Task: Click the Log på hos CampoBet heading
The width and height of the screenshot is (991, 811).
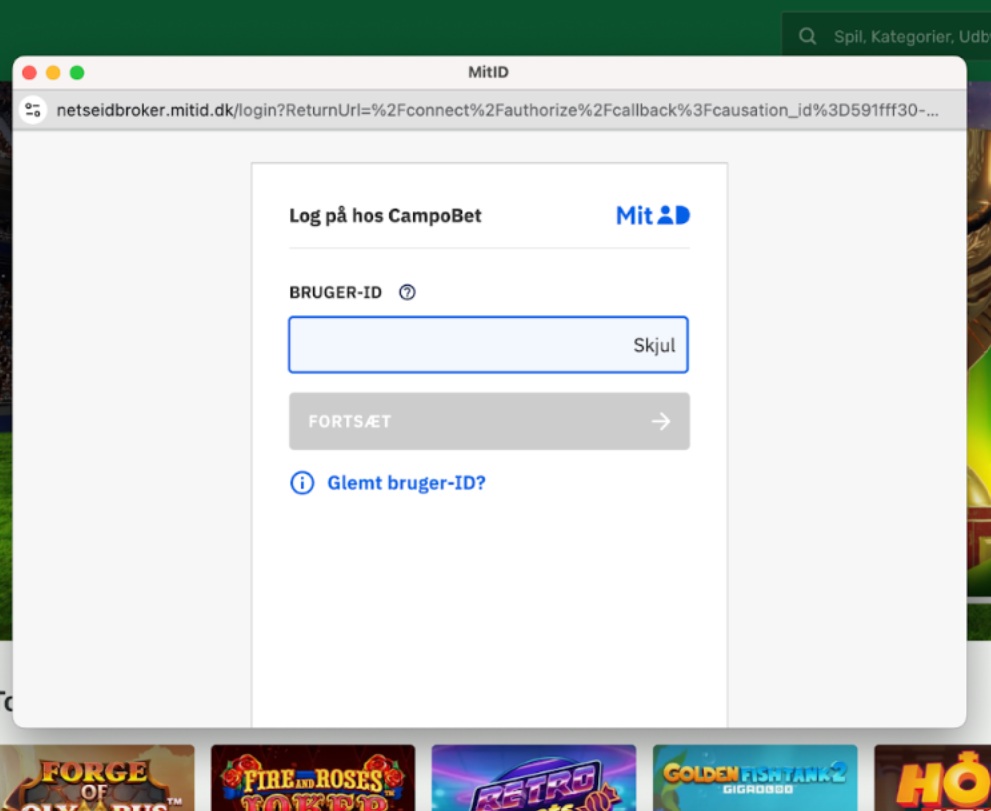Action: (385, 216)
